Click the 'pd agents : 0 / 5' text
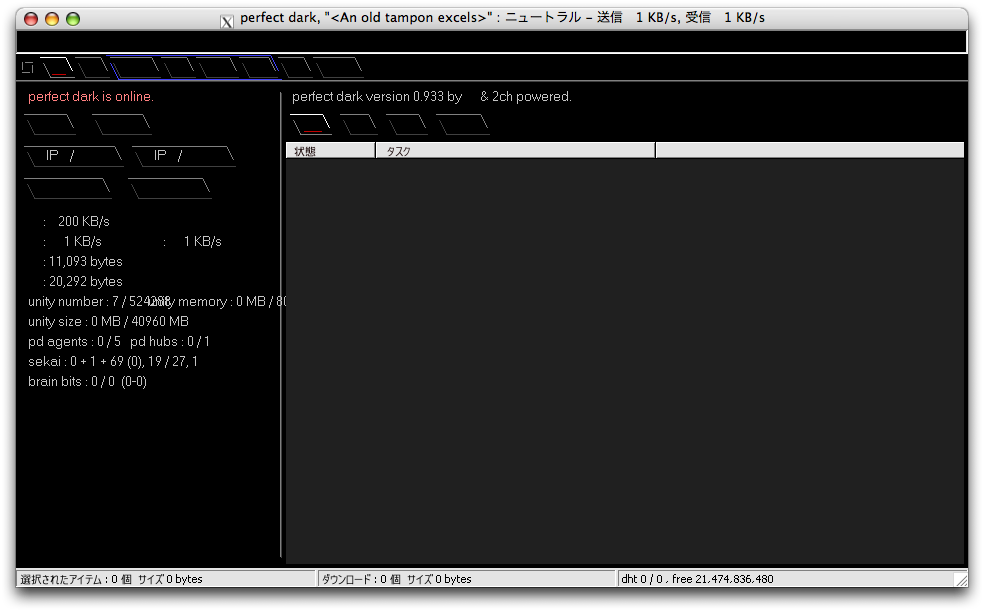This screenshot has height=611, width=984. [74, 342]
